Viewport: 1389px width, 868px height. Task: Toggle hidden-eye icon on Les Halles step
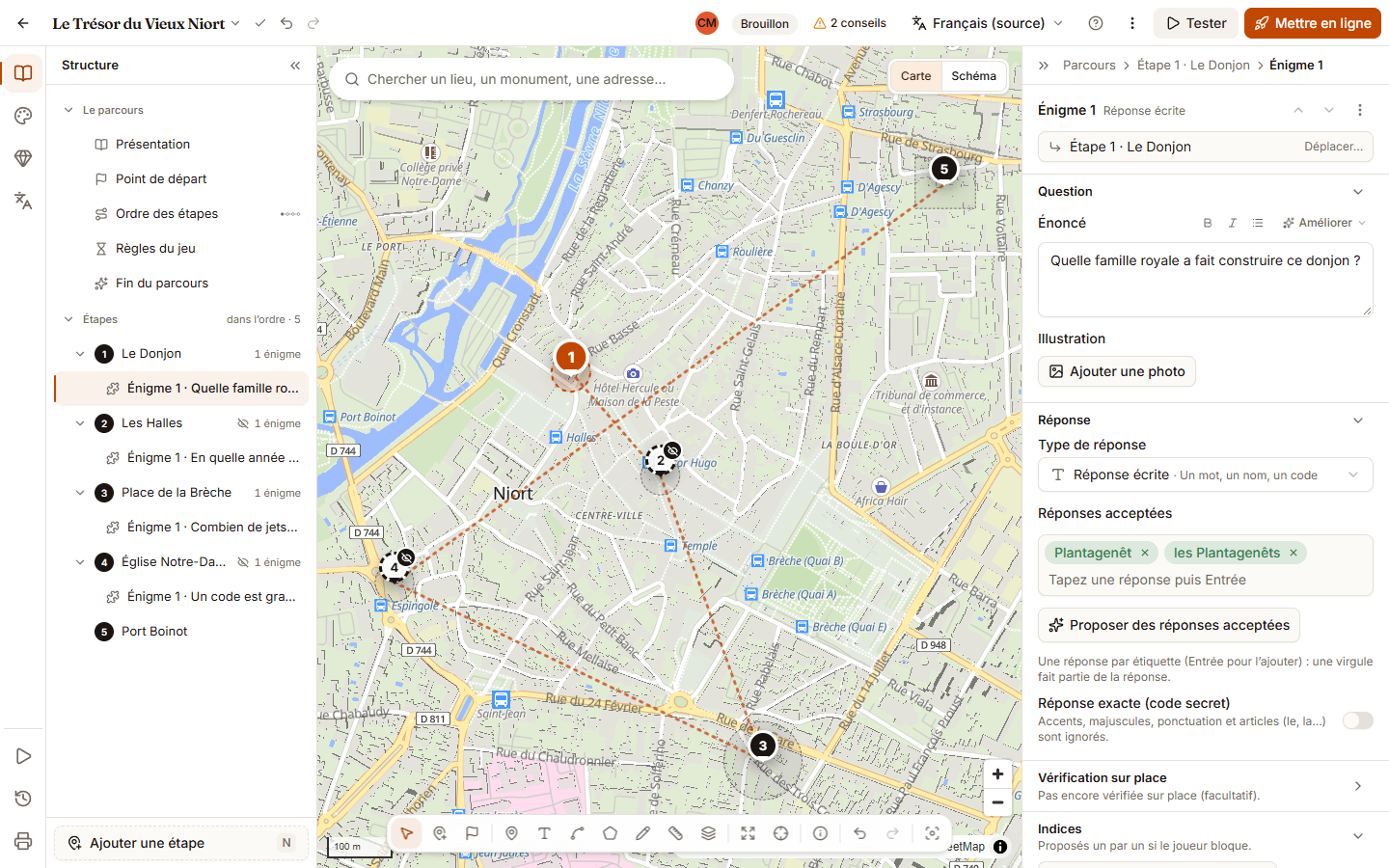point(243,423)
